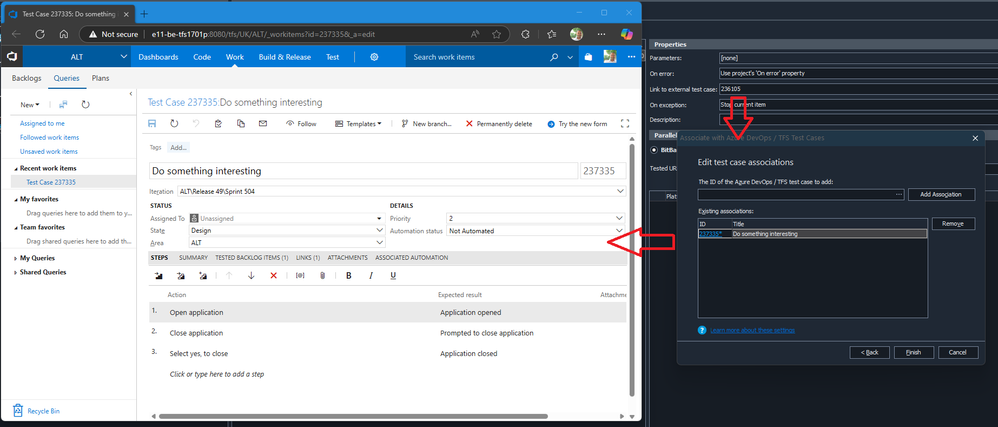
Task: Open the Links tab
Action: [x=308, y=258]
